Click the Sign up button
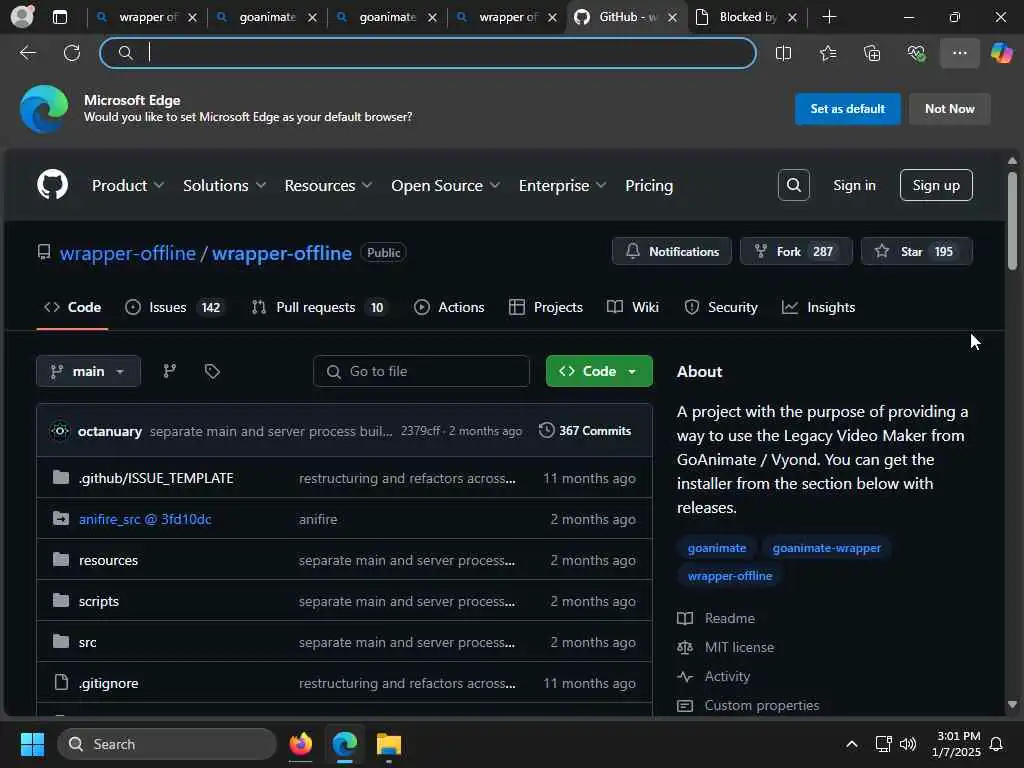This screenshot has height=768, width=1024. point(936,185)
